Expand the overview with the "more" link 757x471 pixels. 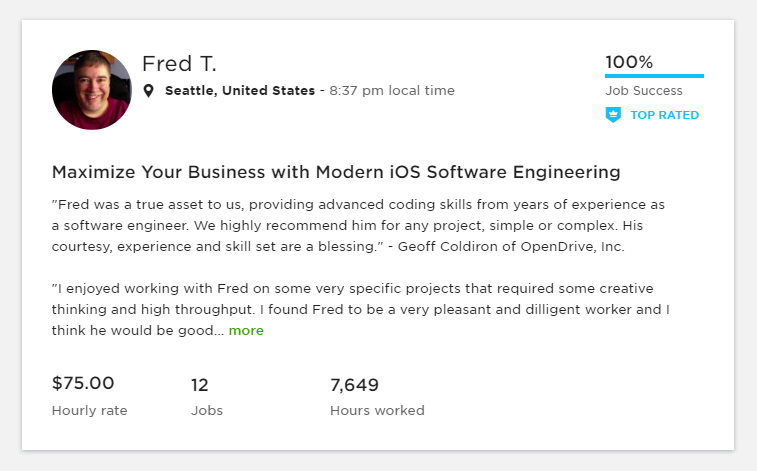246,330
